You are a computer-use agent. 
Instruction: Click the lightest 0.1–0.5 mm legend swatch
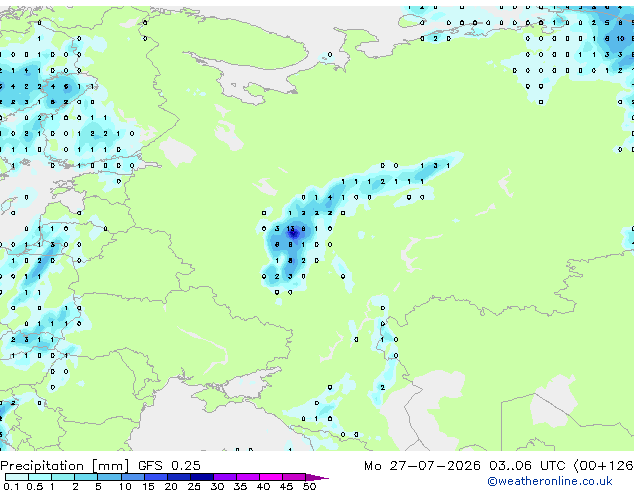click(x=17, y=477)
